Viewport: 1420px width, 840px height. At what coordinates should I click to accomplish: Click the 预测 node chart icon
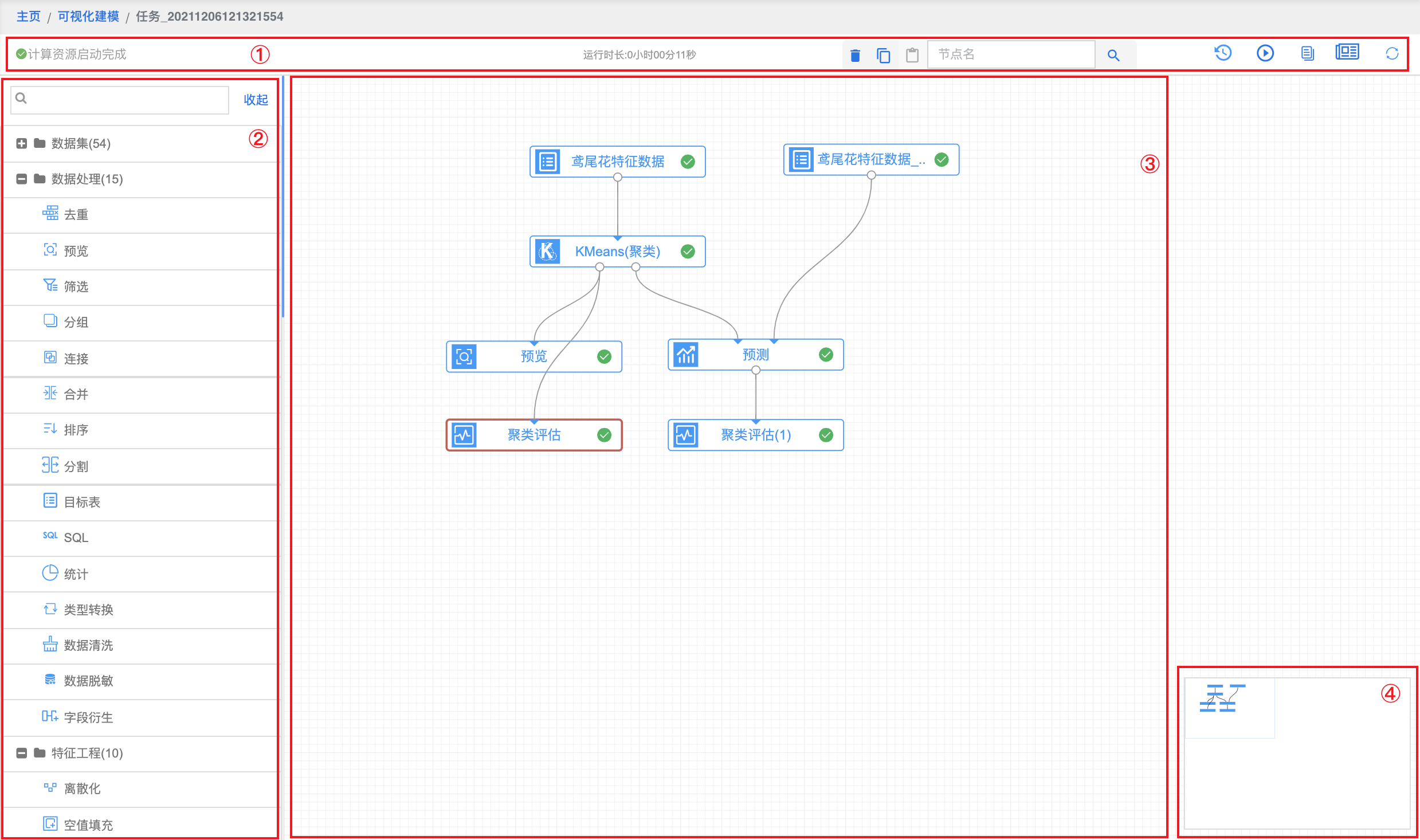tap(686, 355)
